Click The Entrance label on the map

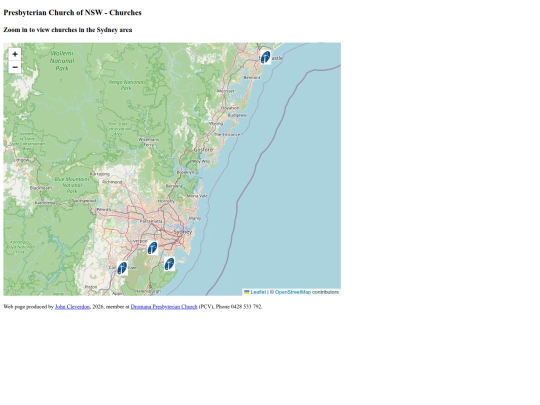click(x=227, y=135)
